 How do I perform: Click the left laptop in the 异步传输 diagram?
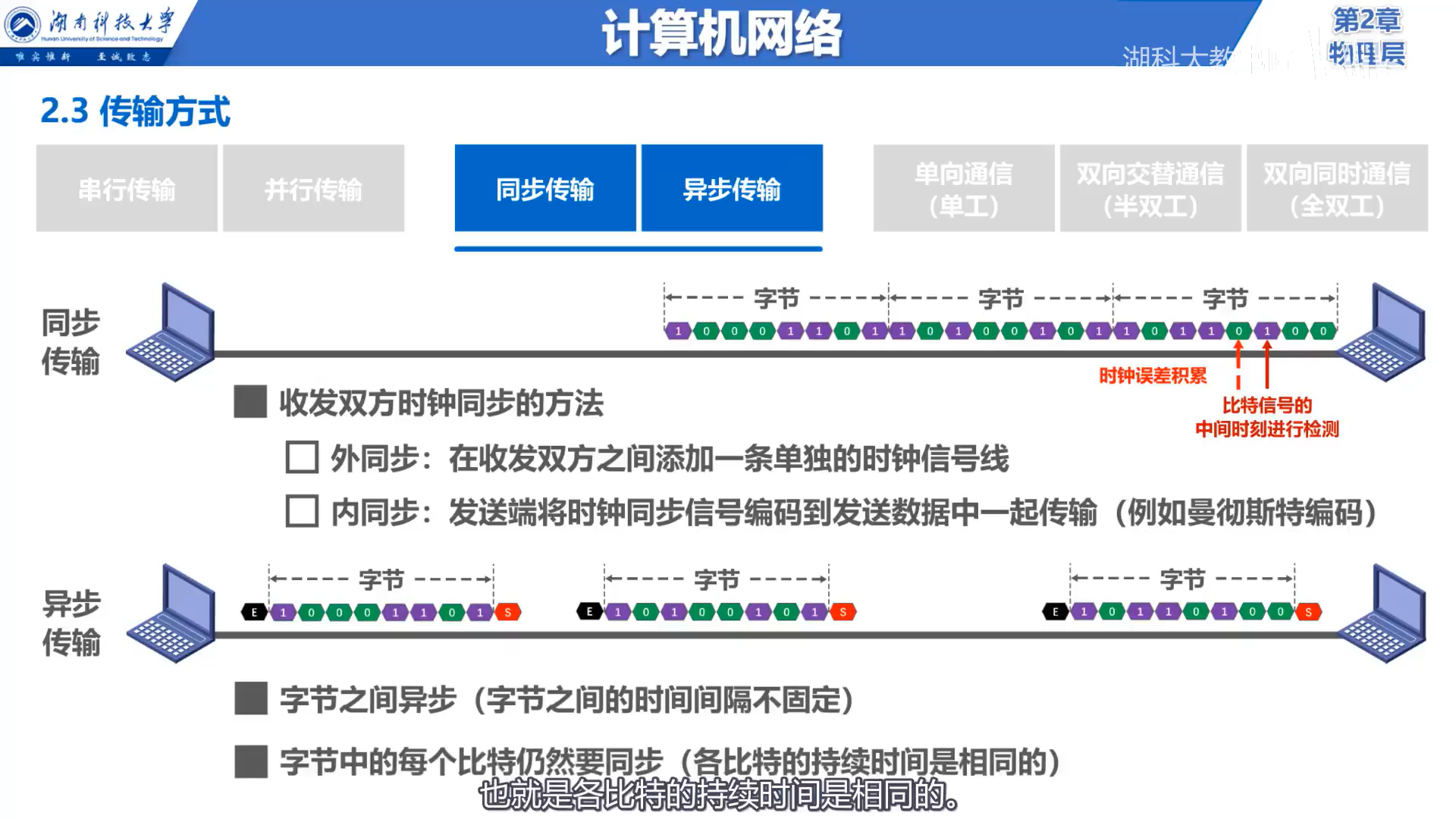[171, 613]
